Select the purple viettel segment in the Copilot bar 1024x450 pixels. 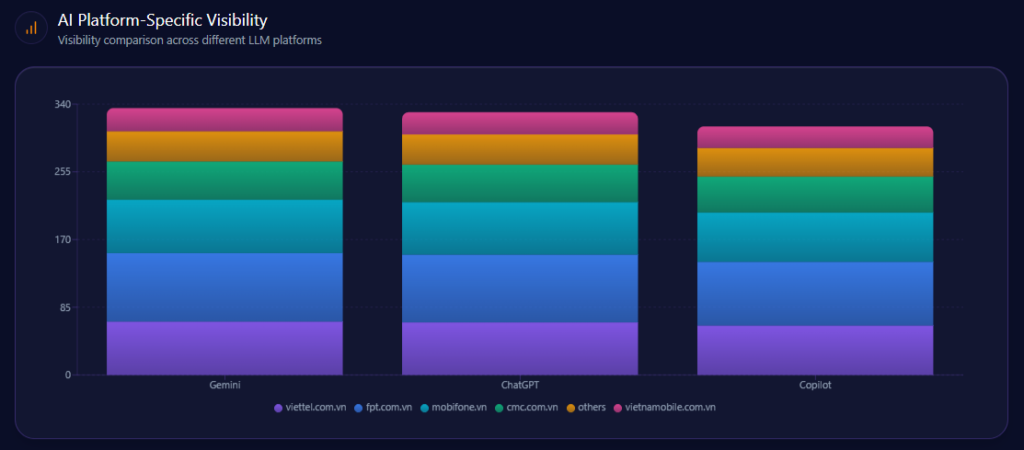pyautogui.click(x=815, y=350)
